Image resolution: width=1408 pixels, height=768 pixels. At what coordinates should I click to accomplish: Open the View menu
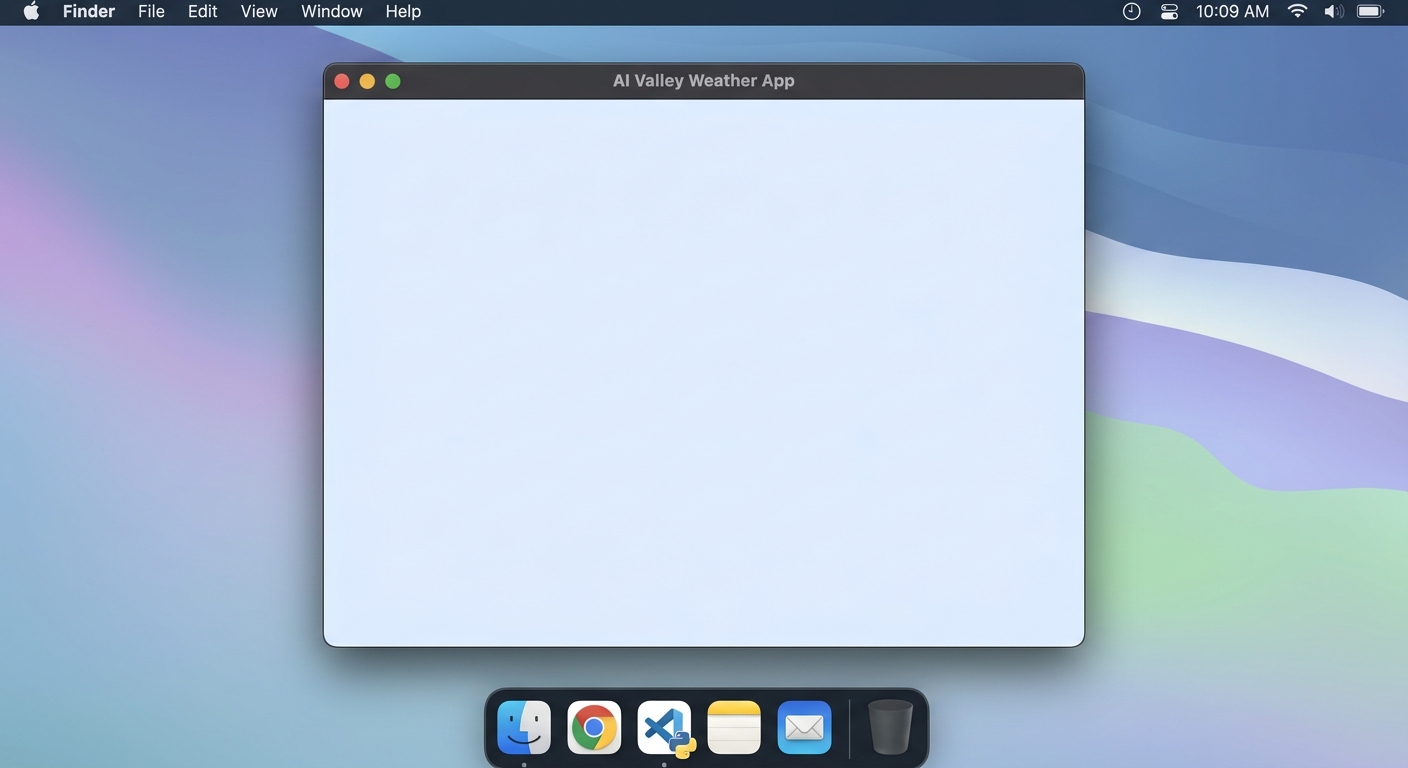coord(258,11)
